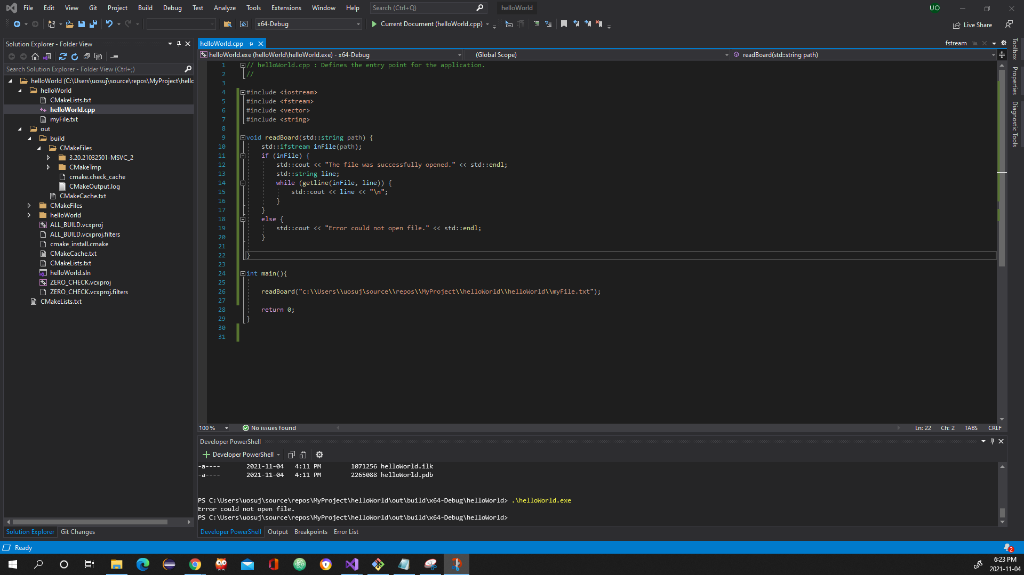Toggle auto-hide pin on Solution Explorer panel
Image resolution: width=1024 pixels, height=575 pixels.
tap(177, 44)
